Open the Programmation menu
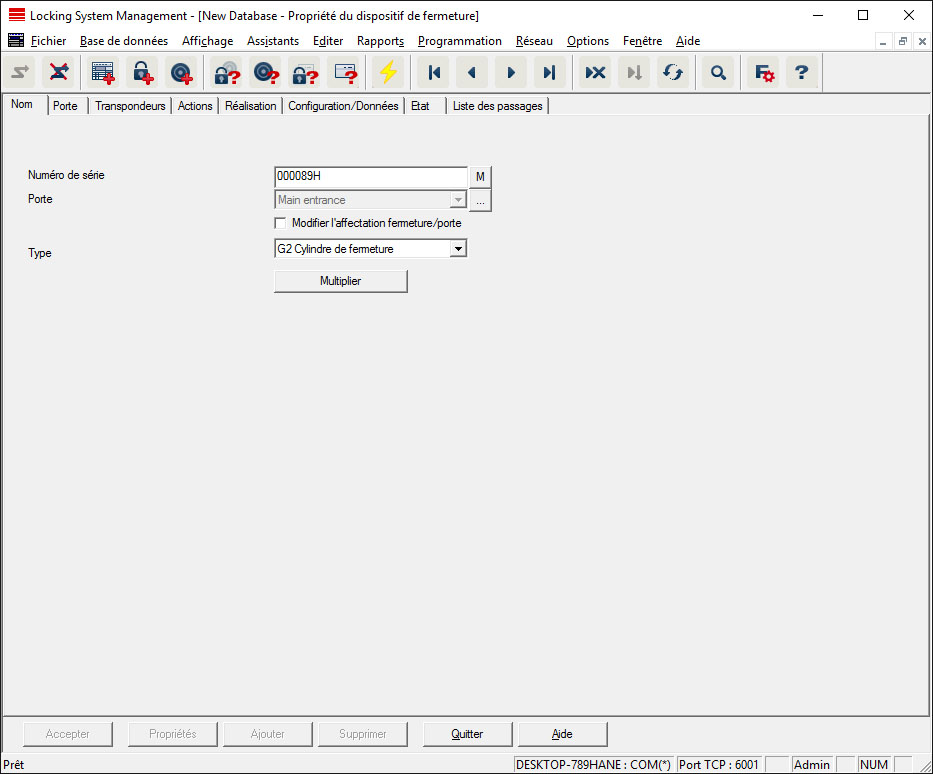The height and width of the screenshot is (774, 933). (459, 41)
